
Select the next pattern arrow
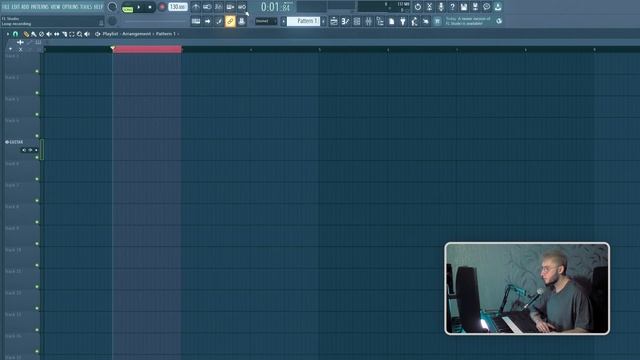coord(323,21)
